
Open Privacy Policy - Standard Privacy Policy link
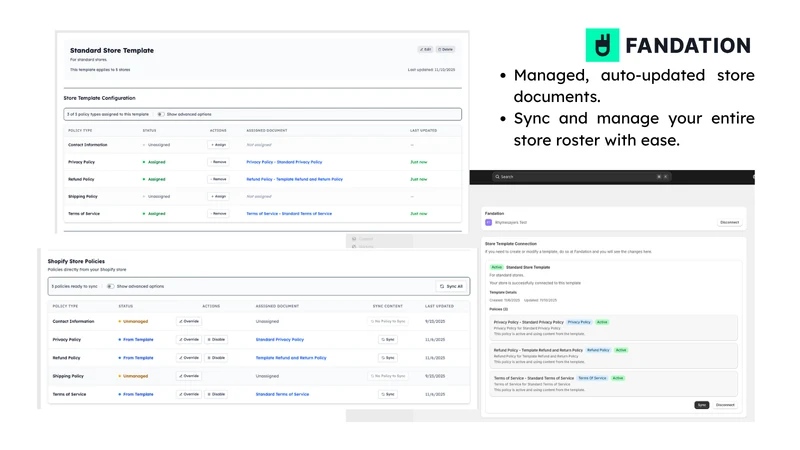click(284, 162)
